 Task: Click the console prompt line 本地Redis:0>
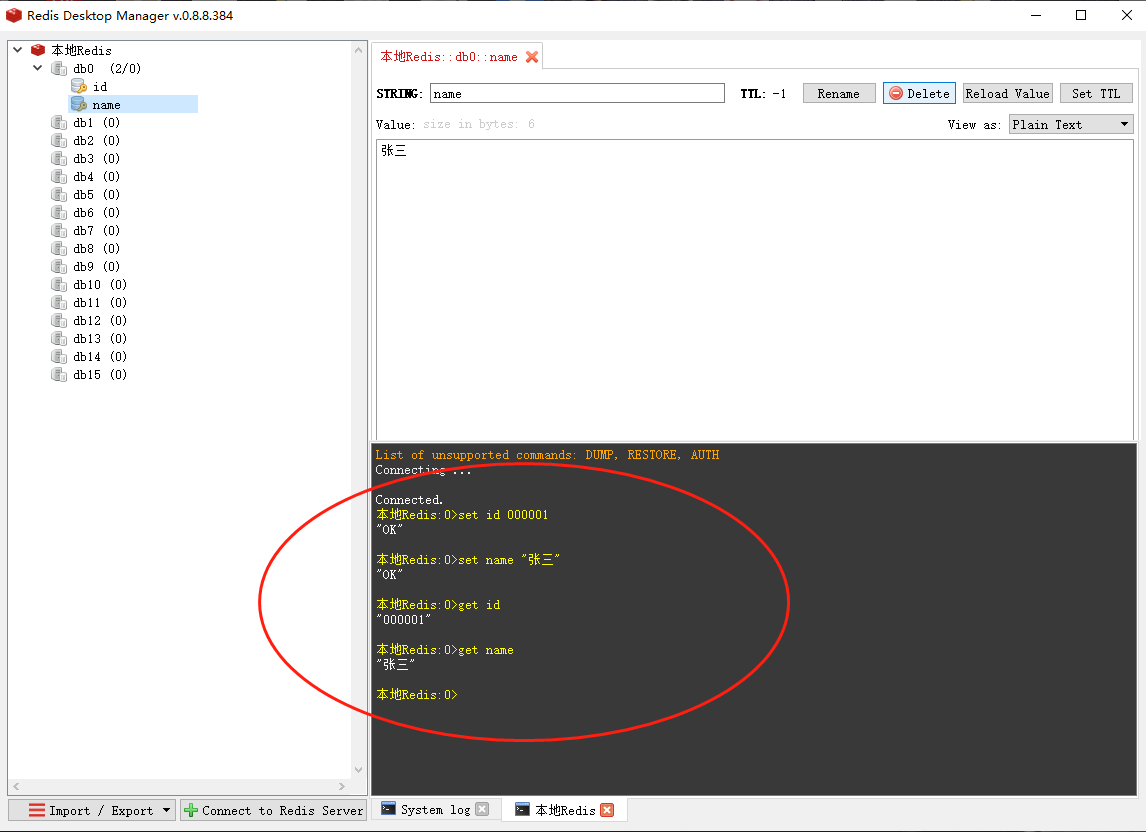click(x=417, y=695)
